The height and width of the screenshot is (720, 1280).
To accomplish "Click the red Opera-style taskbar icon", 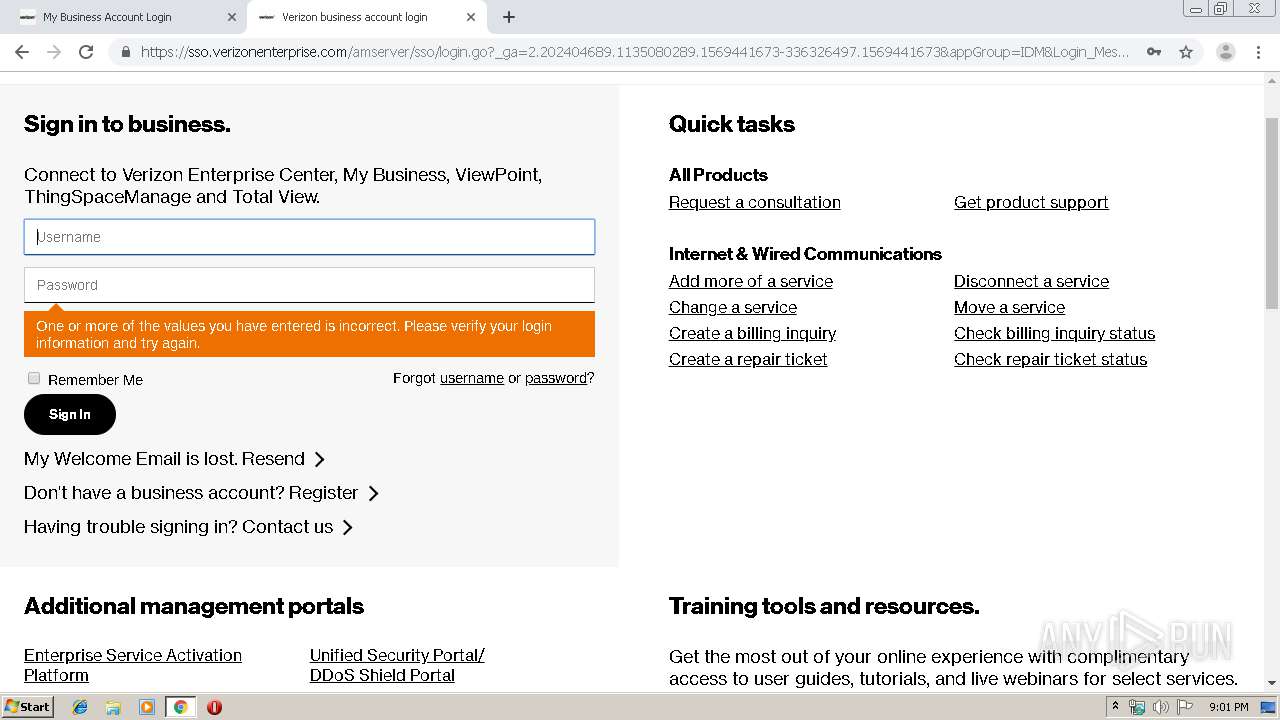I will tap(214, 707).
